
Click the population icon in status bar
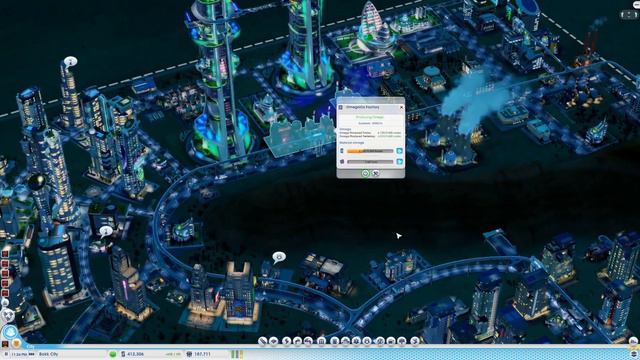[188, 354]
